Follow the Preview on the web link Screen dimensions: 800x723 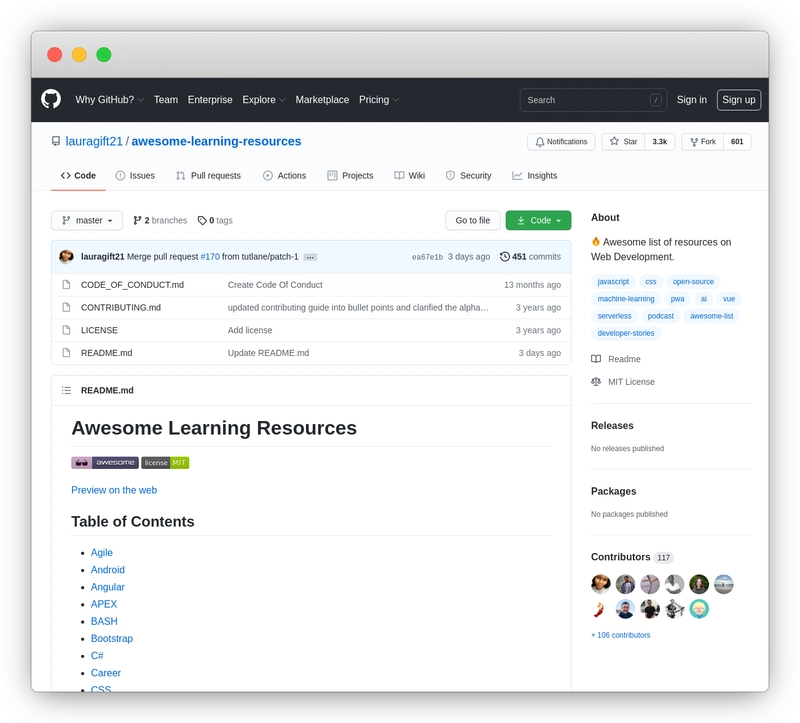point(114,490)
